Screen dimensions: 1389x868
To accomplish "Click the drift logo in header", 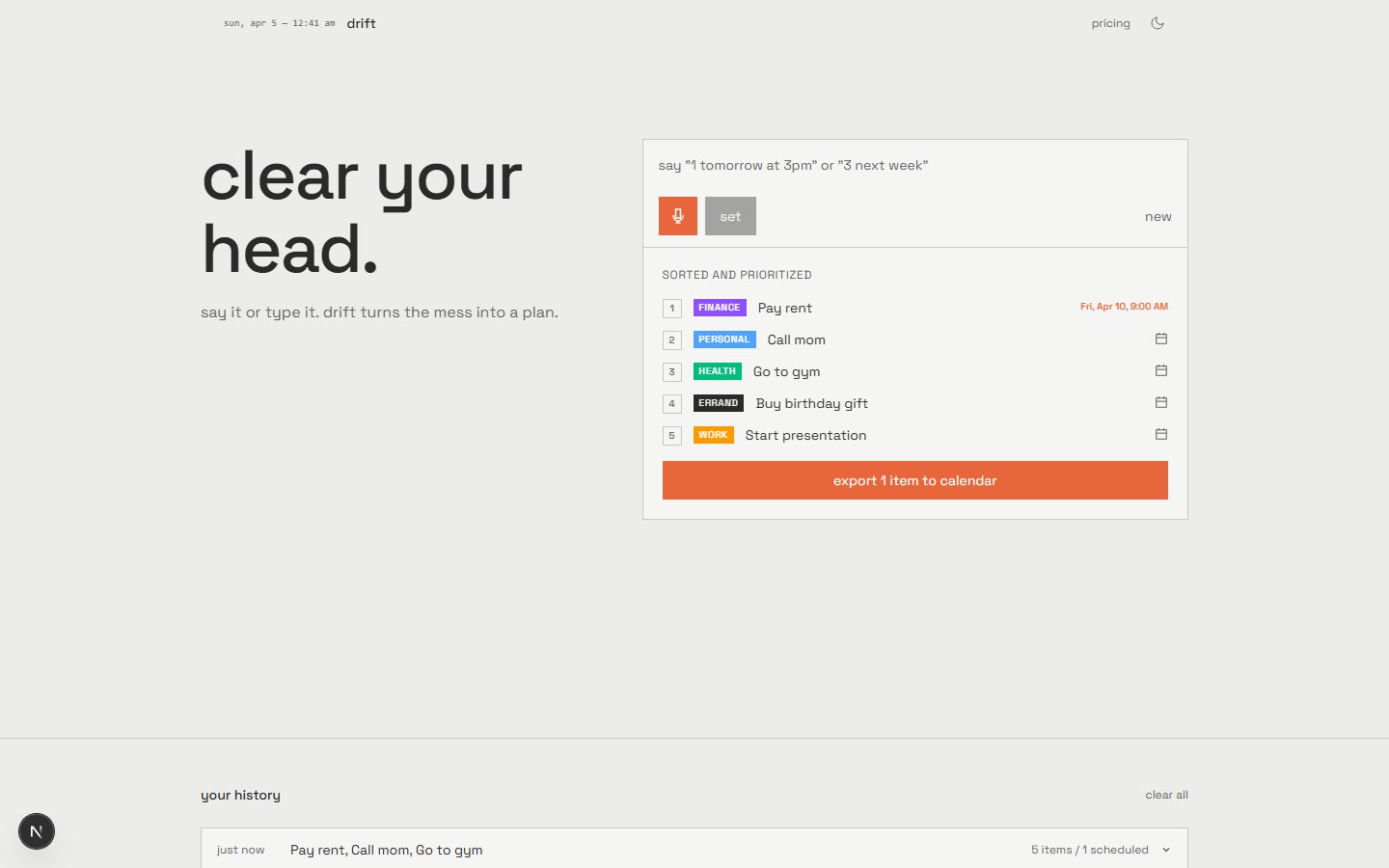I will point(361,23).
